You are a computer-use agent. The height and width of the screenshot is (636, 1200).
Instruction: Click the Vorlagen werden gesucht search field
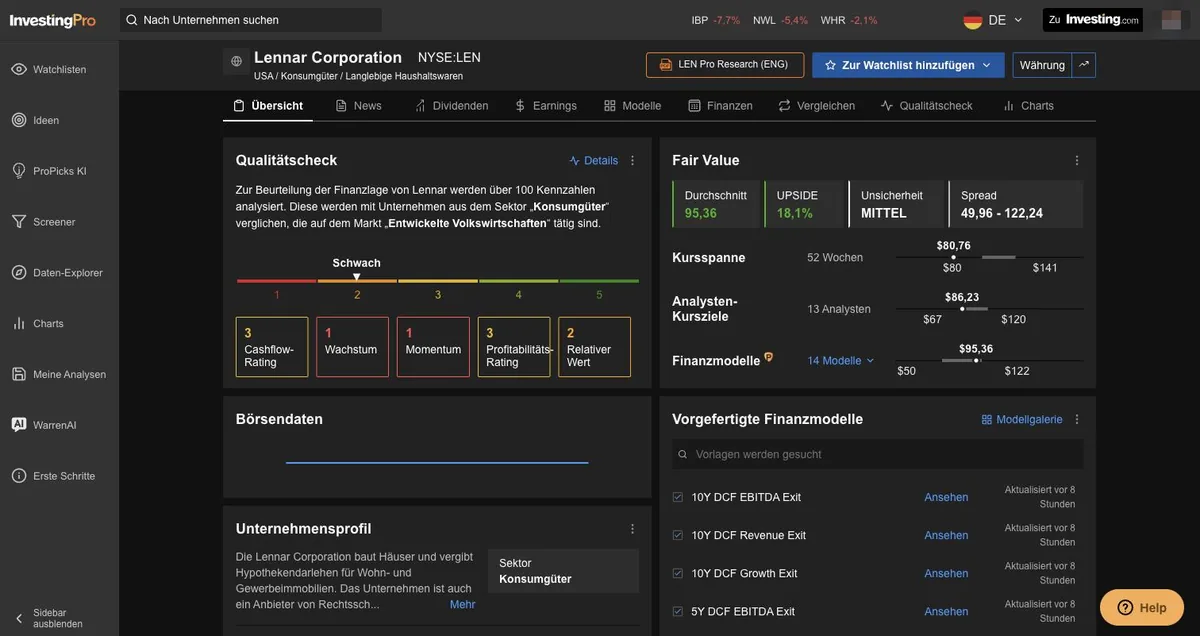pyautogui.click(x=878, y=455)
